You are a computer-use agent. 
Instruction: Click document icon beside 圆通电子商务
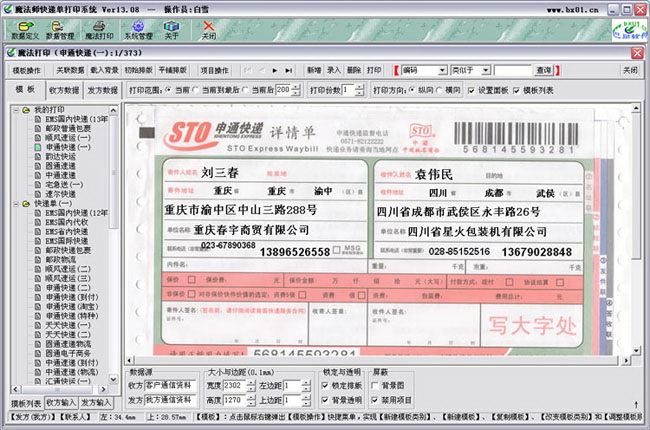(x=38, y=353)
